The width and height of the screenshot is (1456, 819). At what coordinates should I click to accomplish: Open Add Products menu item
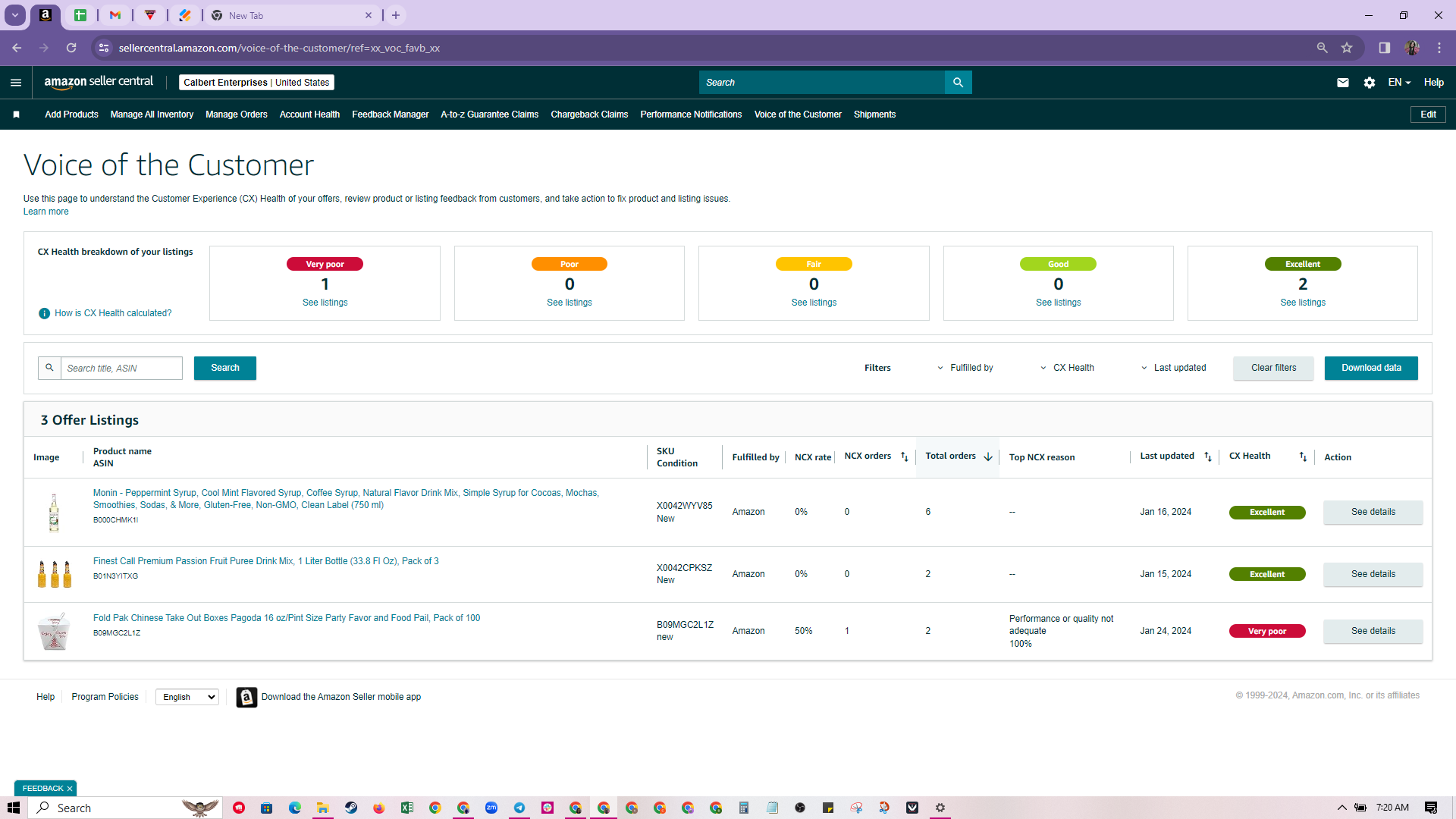[71, 115]
